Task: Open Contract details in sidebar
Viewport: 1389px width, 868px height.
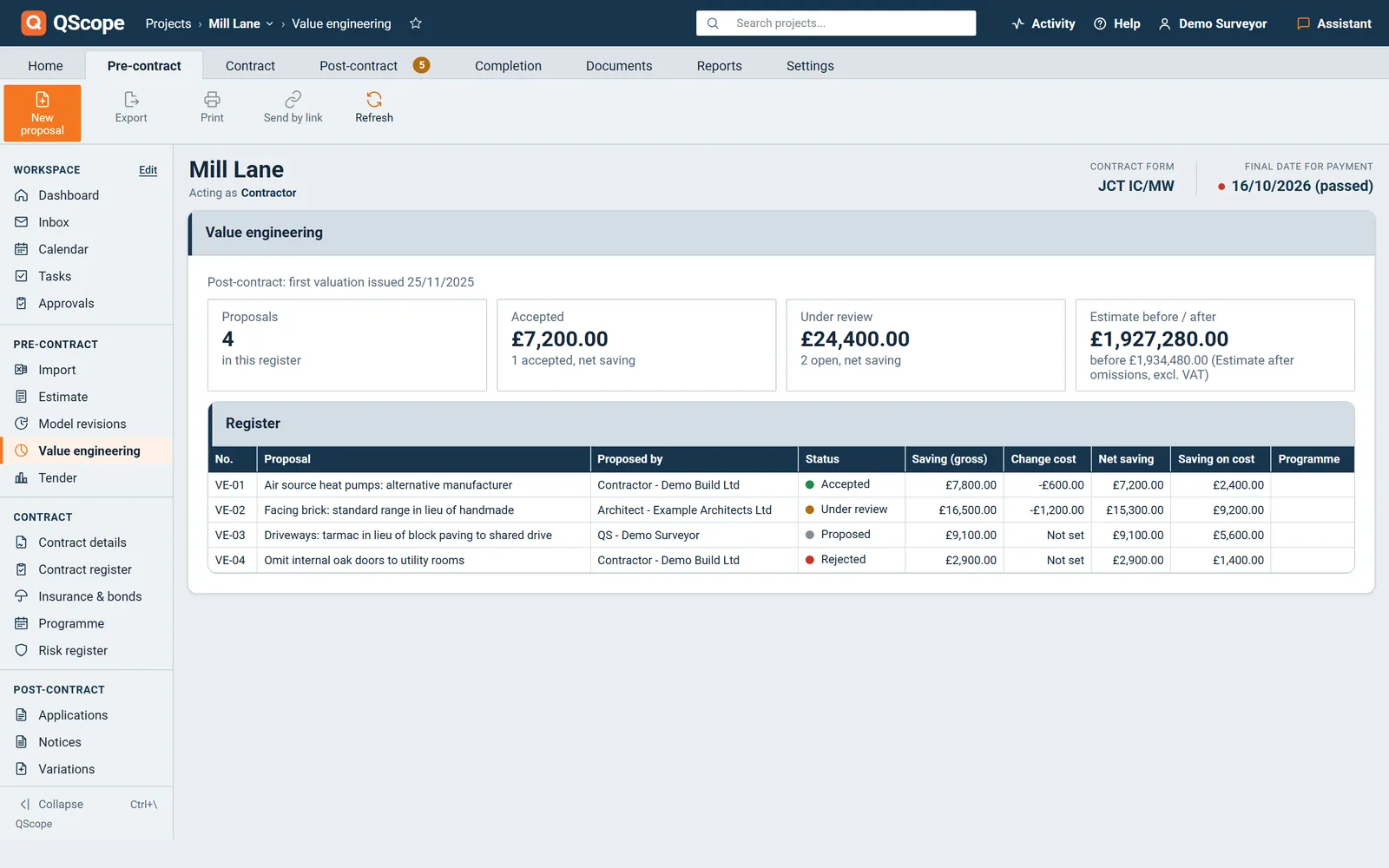Action: 86,542
